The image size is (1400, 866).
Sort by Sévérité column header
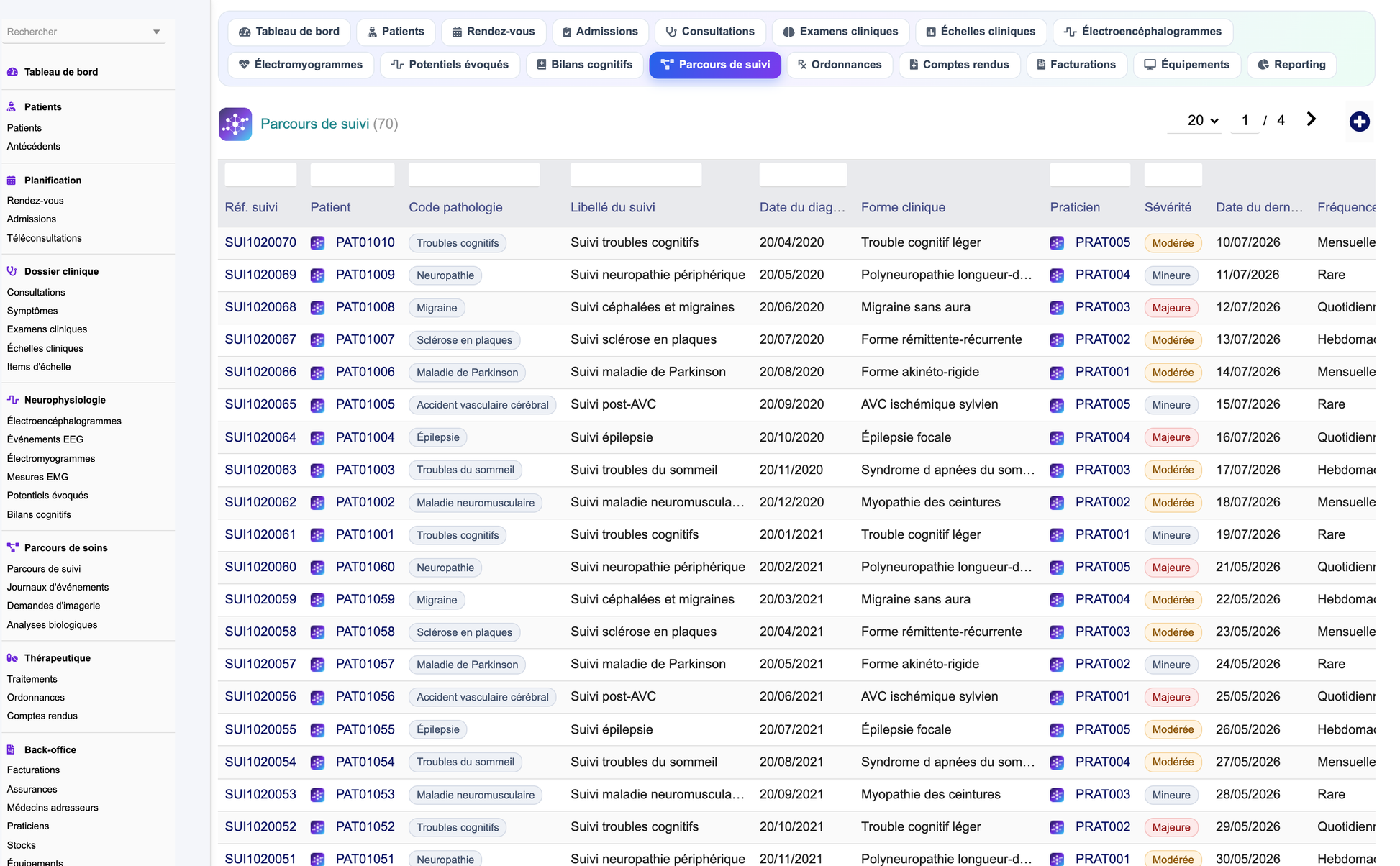[x=1168, y=207]
